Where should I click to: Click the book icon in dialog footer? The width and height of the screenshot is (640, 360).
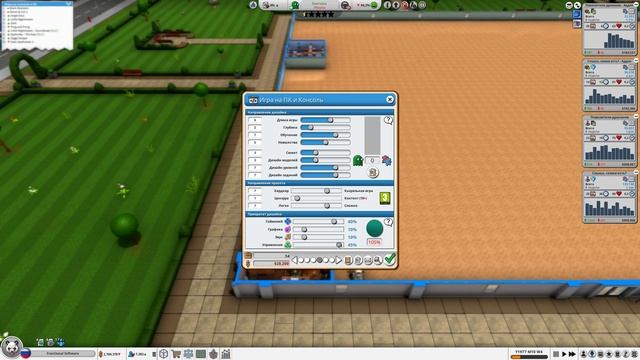click(348, 260)
